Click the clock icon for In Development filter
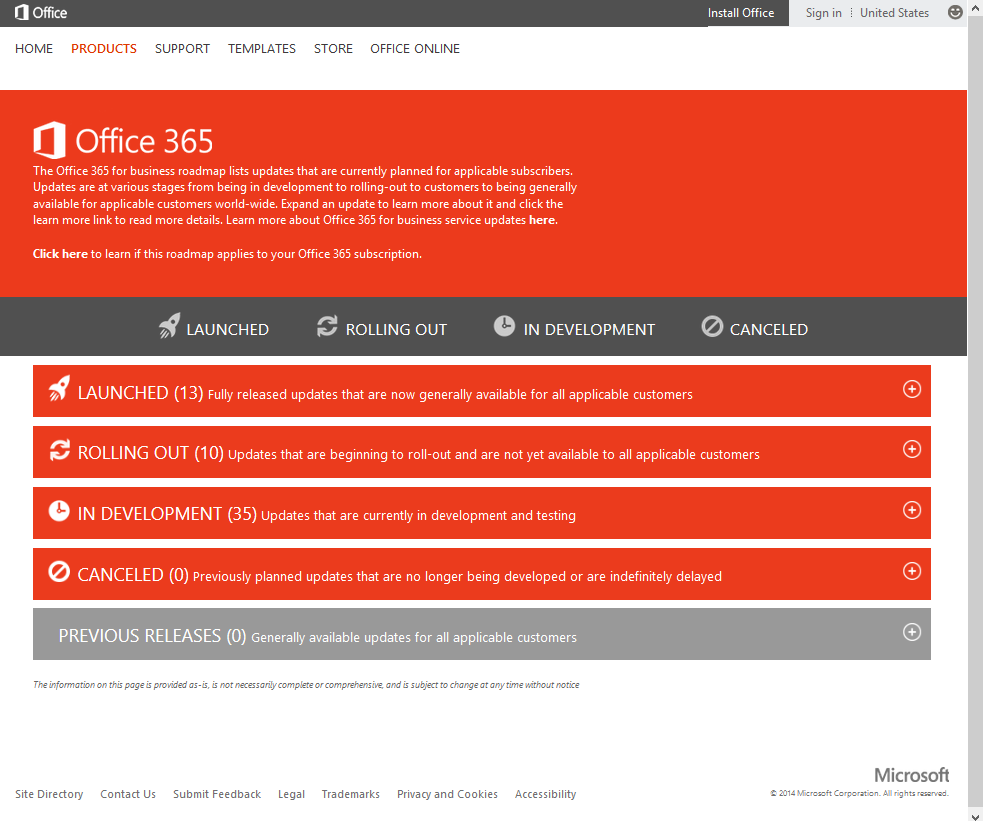 tap(504, 326)
